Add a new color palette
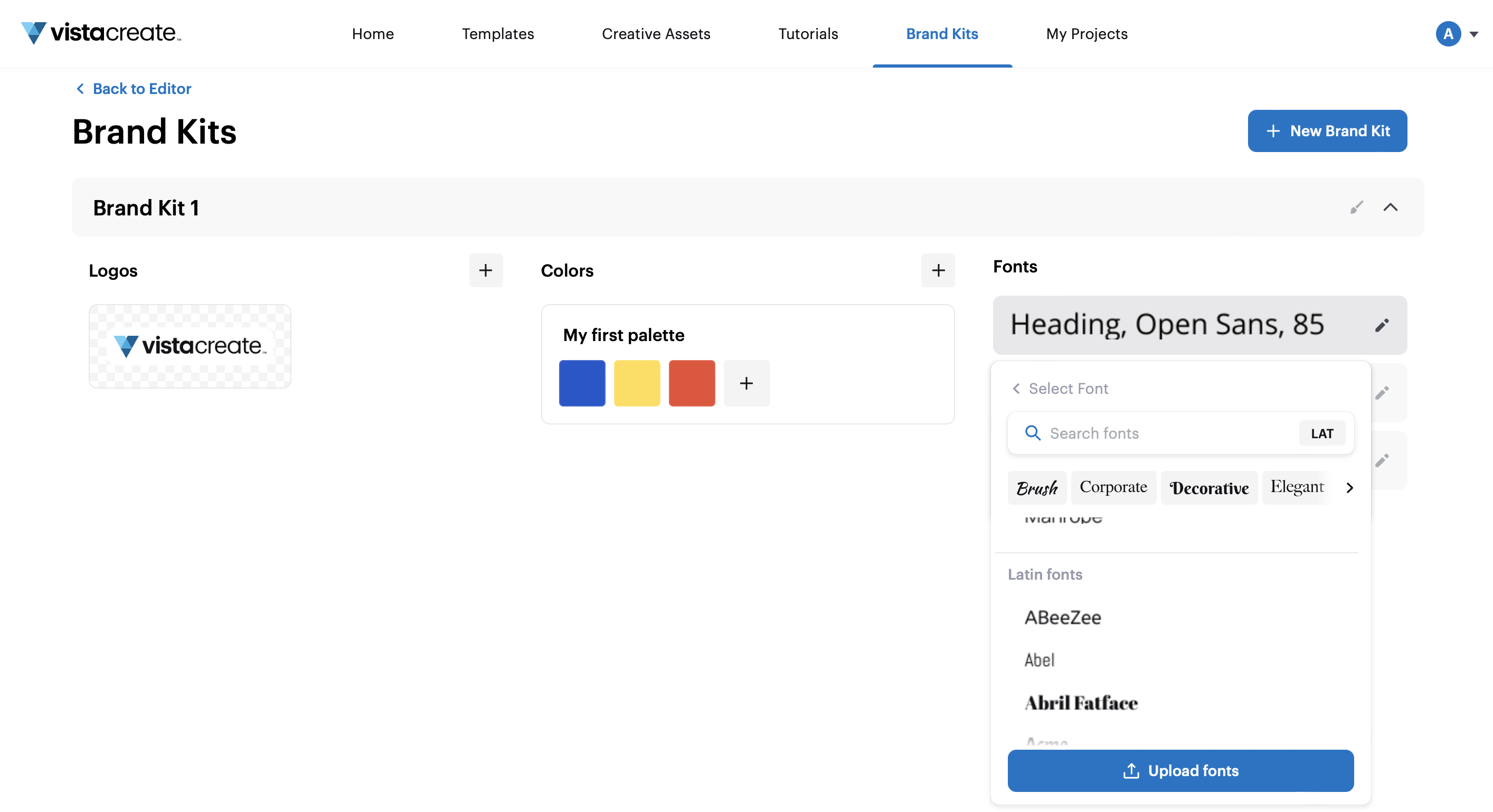The width and height of the screenshot is (1493, 812). (938, 270)
